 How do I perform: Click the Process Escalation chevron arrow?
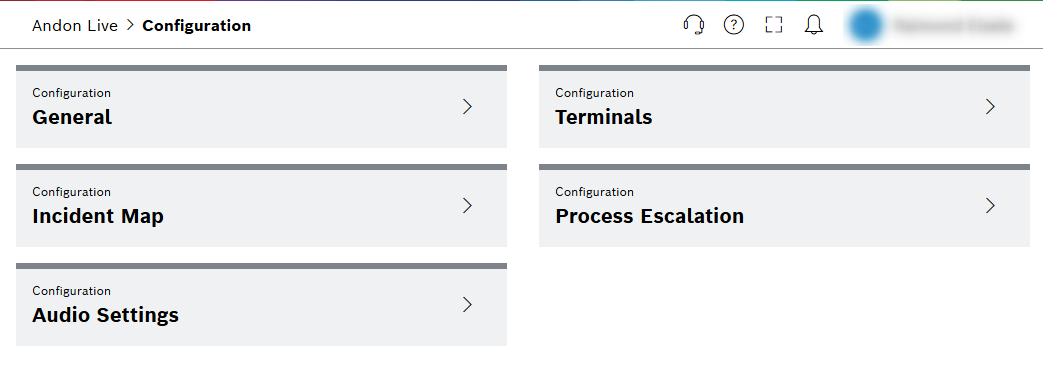[990, 206]
